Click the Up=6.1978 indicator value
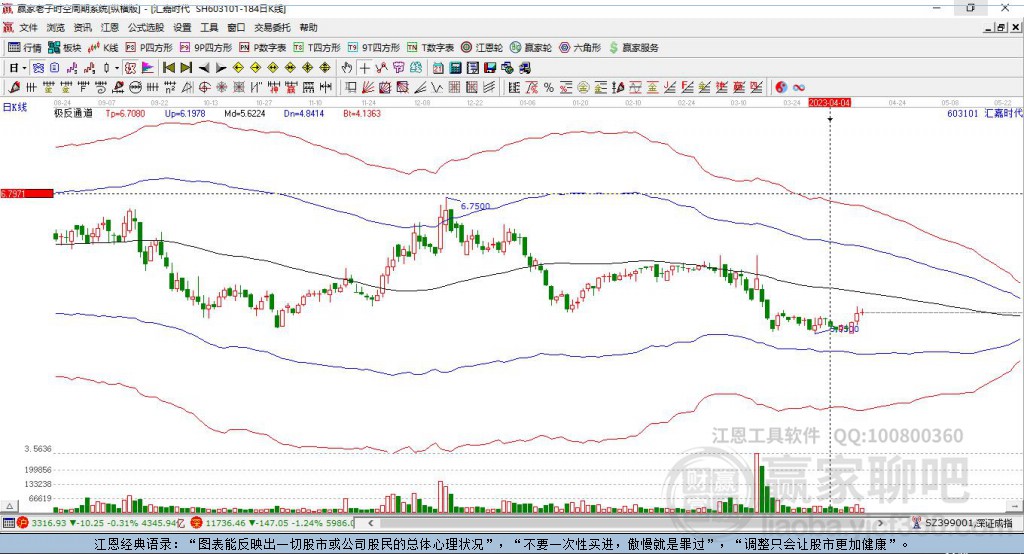 coord(185,113)
